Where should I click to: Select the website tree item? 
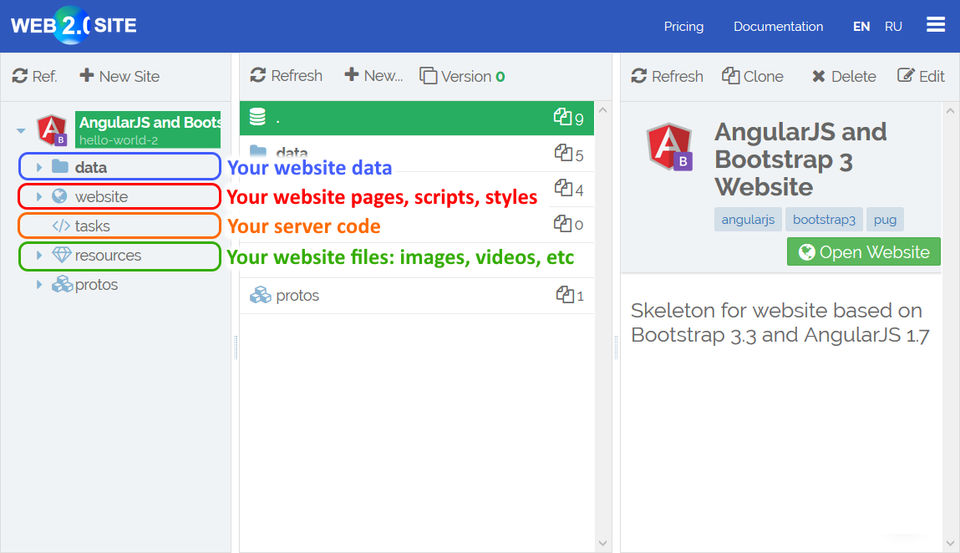pyautogui.click(x=101, y=197)
